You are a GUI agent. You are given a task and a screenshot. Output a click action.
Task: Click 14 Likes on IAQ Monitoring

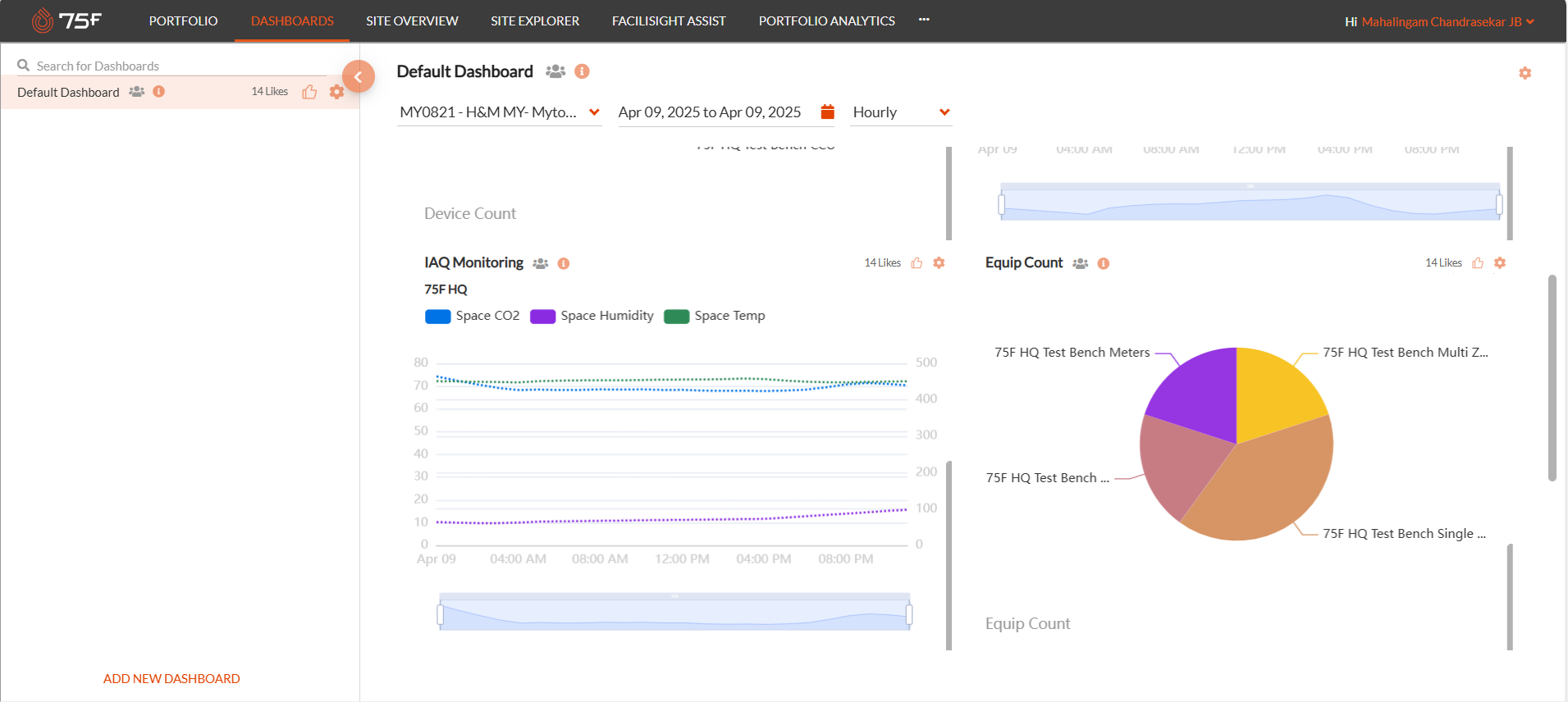click(882, 263)
